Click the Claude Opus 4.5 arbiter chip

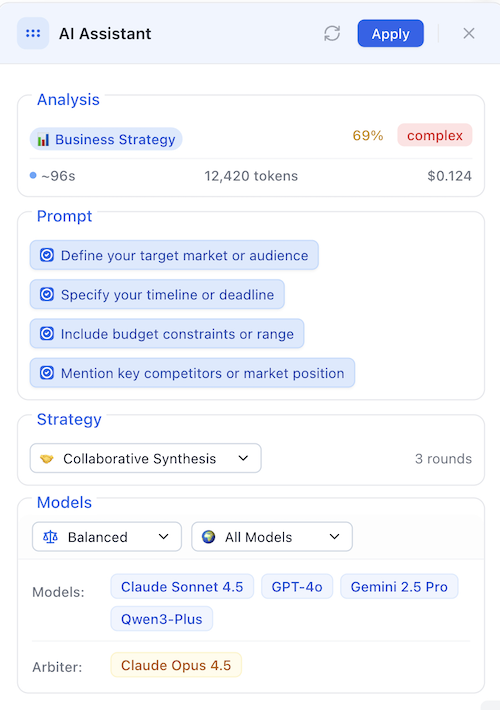[176, 665]
